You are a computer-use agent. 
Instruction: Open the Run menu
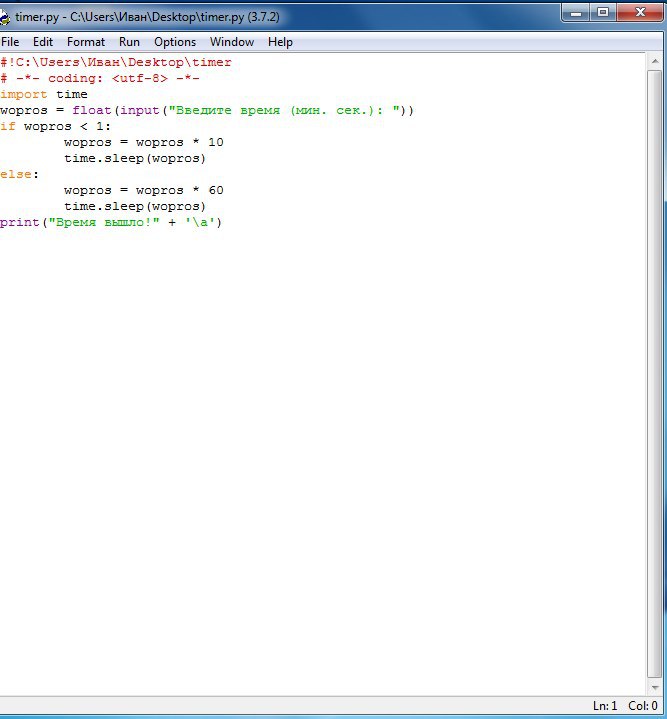pyautogui.click(x=129, y=42)
